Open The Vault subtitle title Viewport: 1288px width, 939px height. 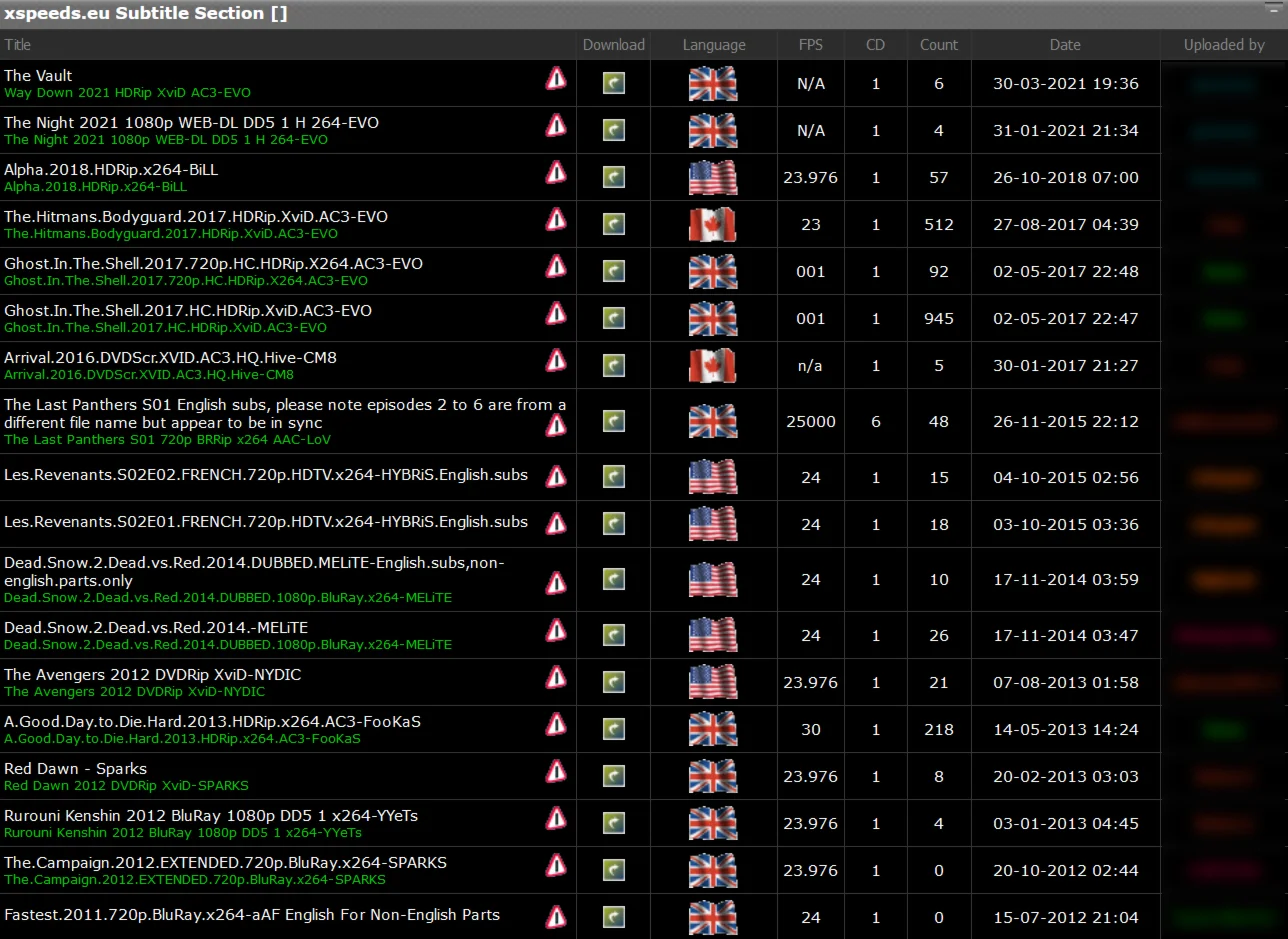point(38,75)
